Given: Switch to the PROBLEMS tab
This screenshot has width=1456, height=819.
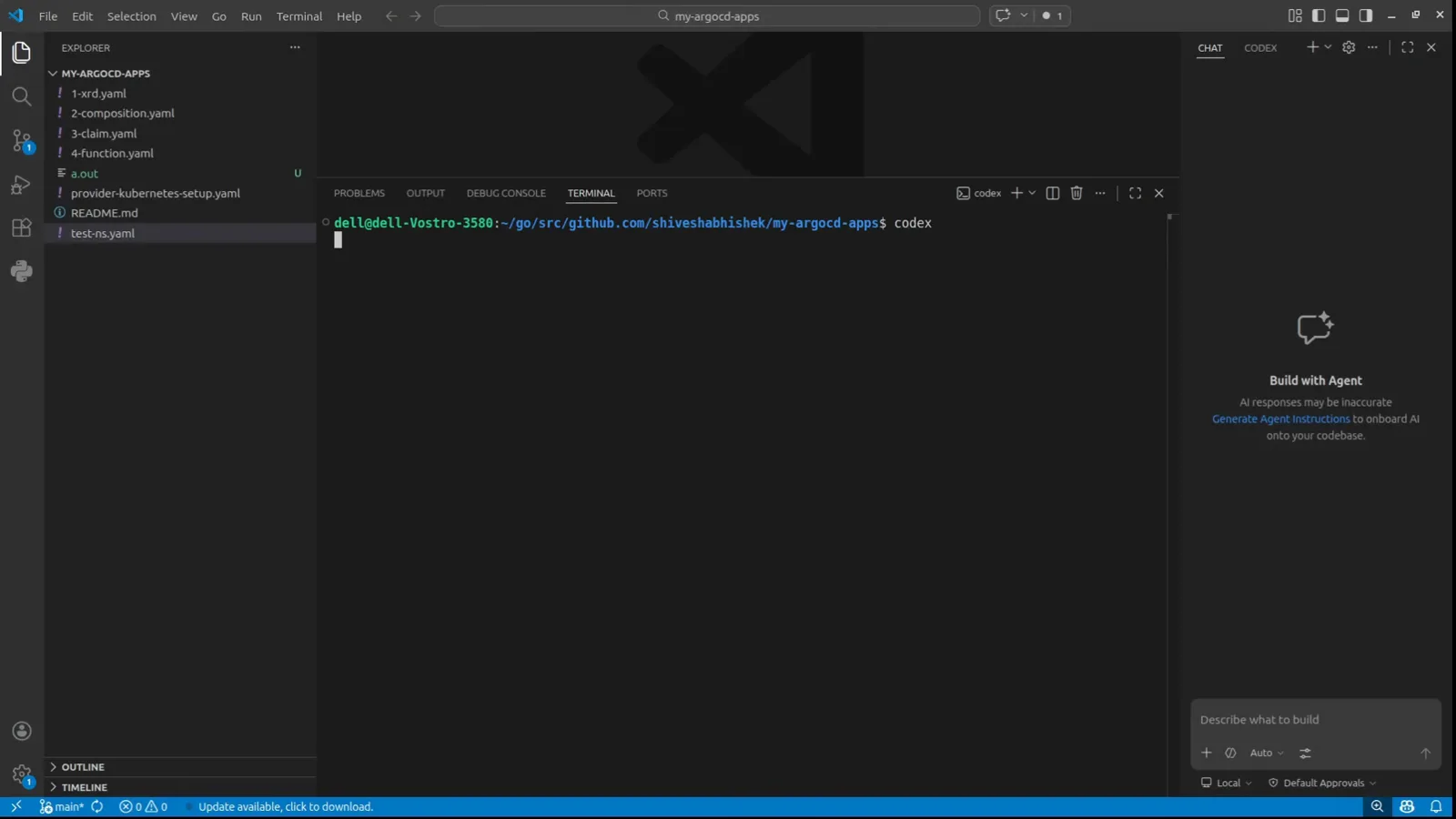Looking at the screenshot, I should coord(359,193).
